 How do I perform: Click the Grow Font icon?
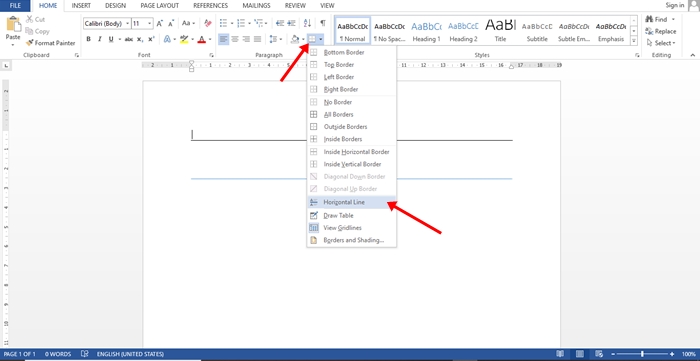coord(160,23)
